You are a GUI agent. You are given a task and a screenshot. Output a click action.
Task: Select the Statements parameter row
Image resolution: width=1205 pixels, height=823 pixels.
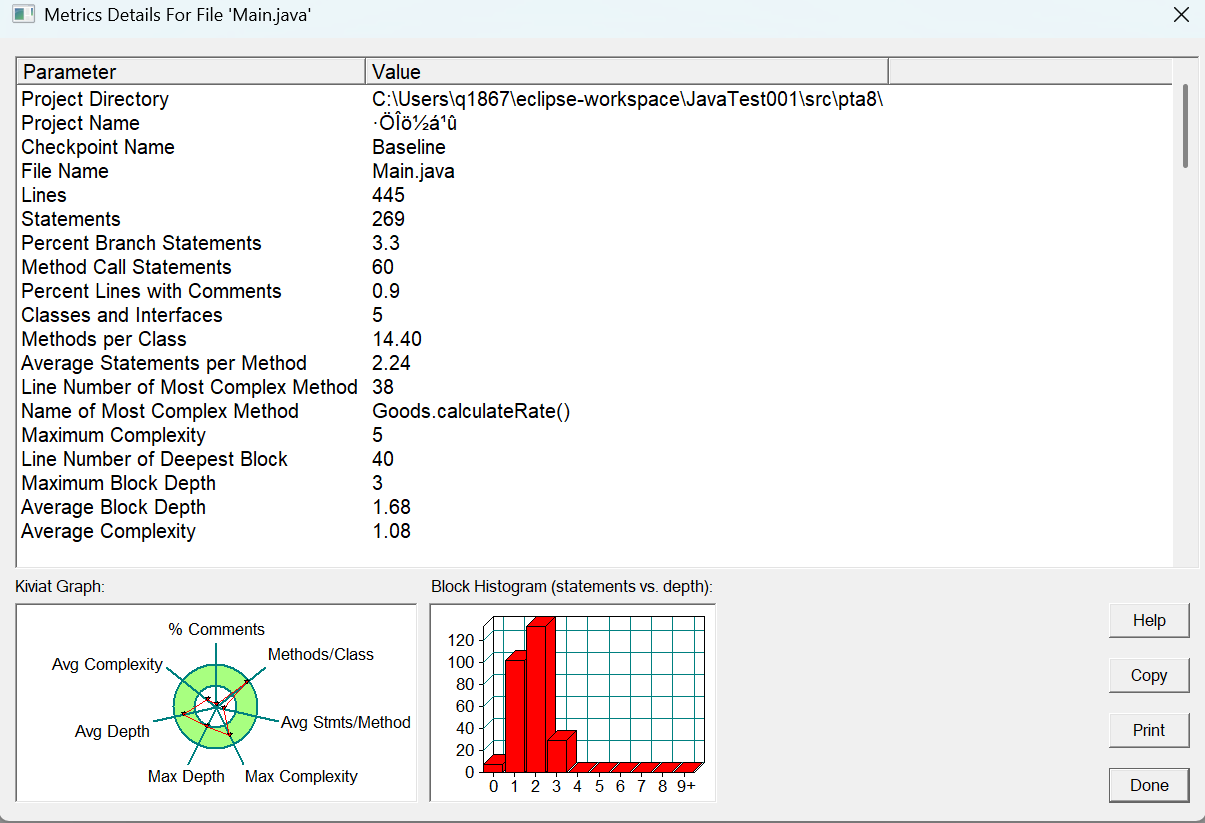(595, 219)
